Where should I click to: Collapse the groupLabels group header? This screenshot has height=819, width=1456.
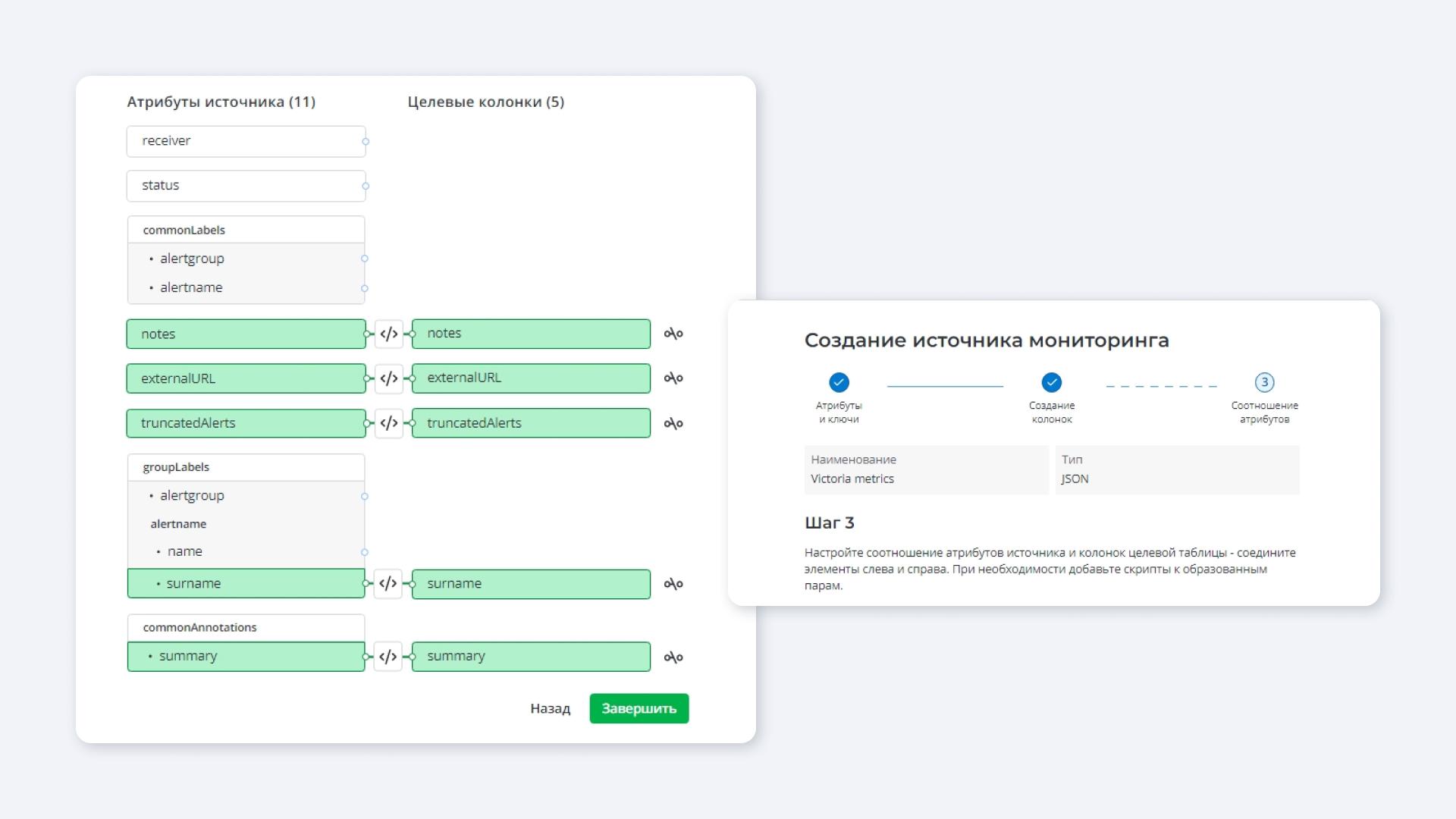(246, 467)
